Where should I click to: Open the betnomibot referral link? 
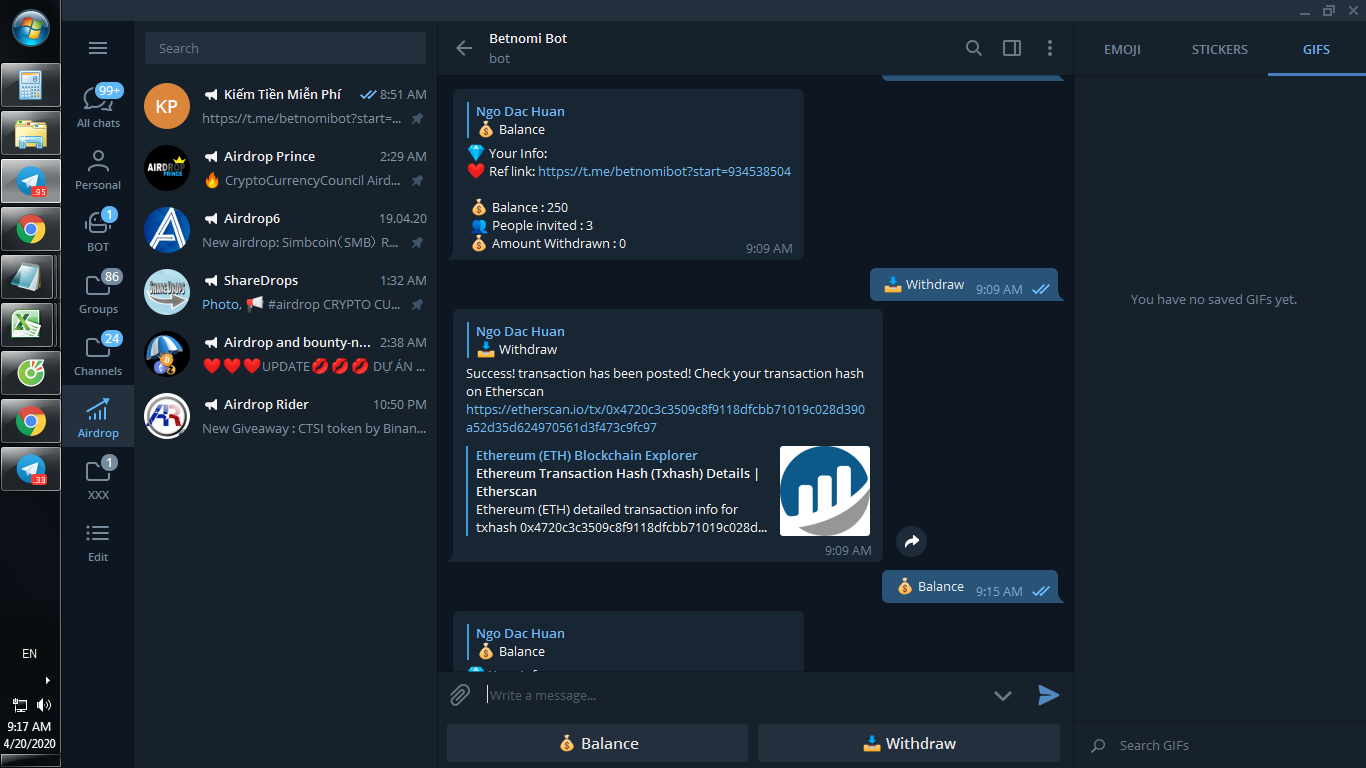tap(664, 171)
